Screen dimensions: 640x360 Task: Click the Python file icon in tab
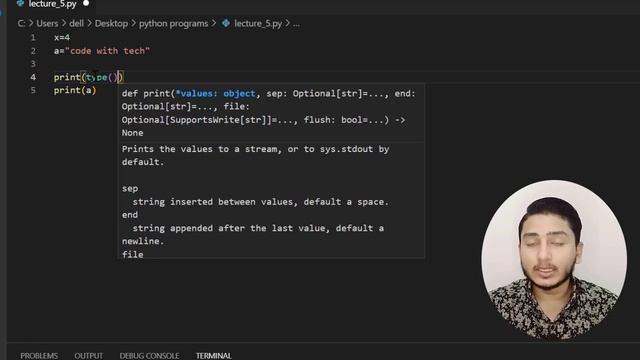pyautogui.click(x=20, y=4)
